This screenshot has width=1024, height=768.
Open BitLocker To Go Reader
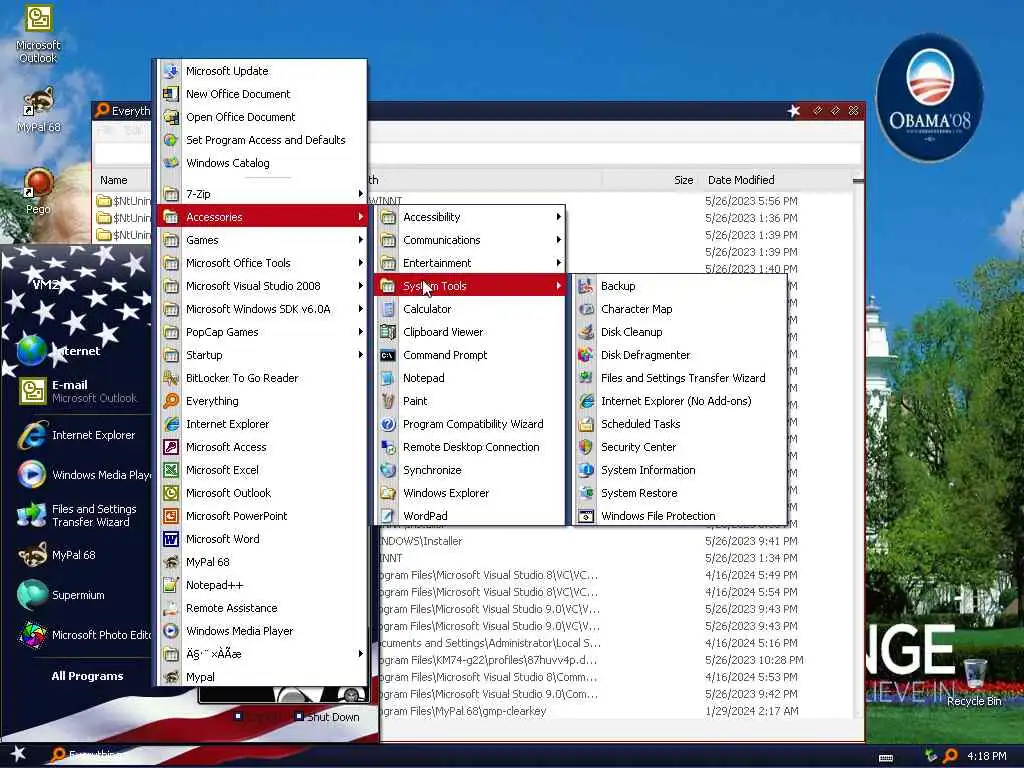click(x=262, y=378)
